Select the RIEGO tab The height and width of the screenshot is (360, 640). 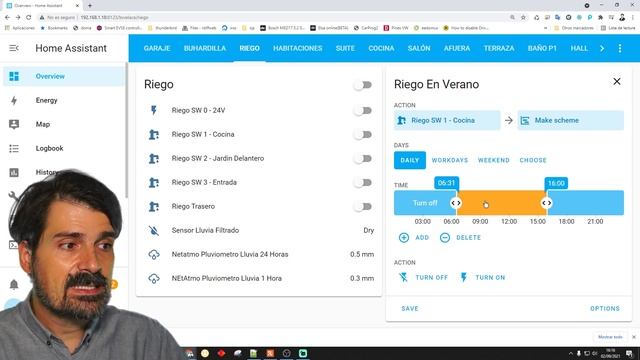coord(249,48)
